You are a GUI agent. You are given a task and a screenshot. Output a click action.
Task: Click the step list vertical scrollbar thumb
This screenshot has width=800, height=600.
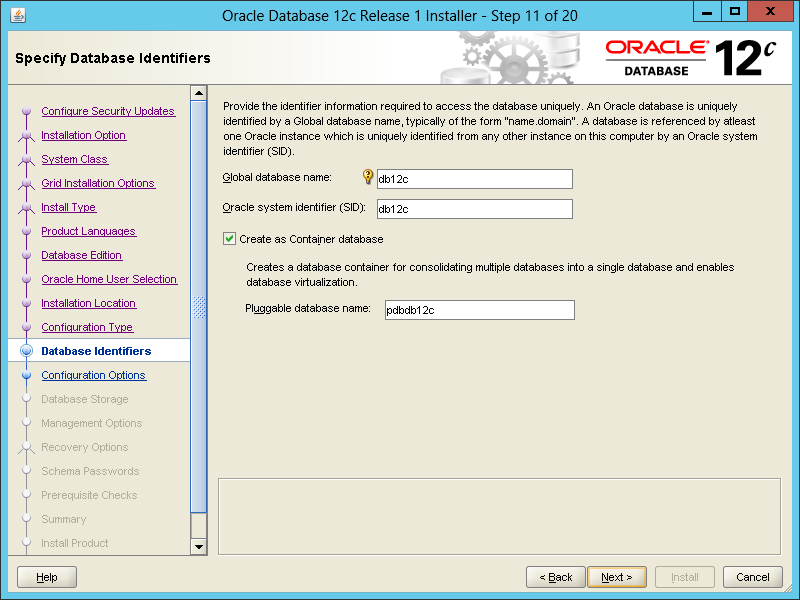click(x=199, y=307)
